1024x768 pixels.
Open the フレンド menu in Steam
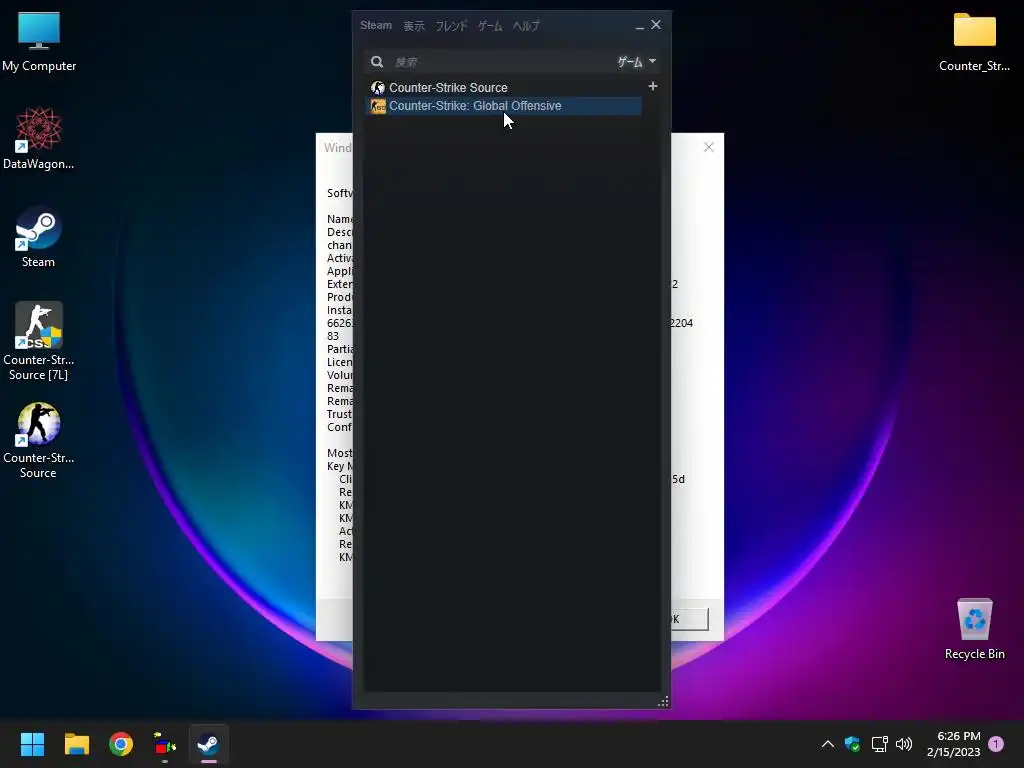451,26
